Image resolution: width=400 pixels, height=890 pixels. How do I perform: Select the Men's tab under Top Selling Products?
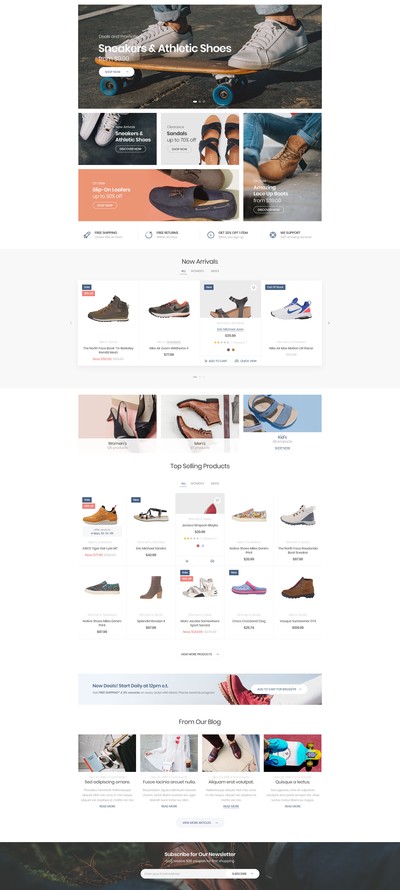[x=214, y=484]
